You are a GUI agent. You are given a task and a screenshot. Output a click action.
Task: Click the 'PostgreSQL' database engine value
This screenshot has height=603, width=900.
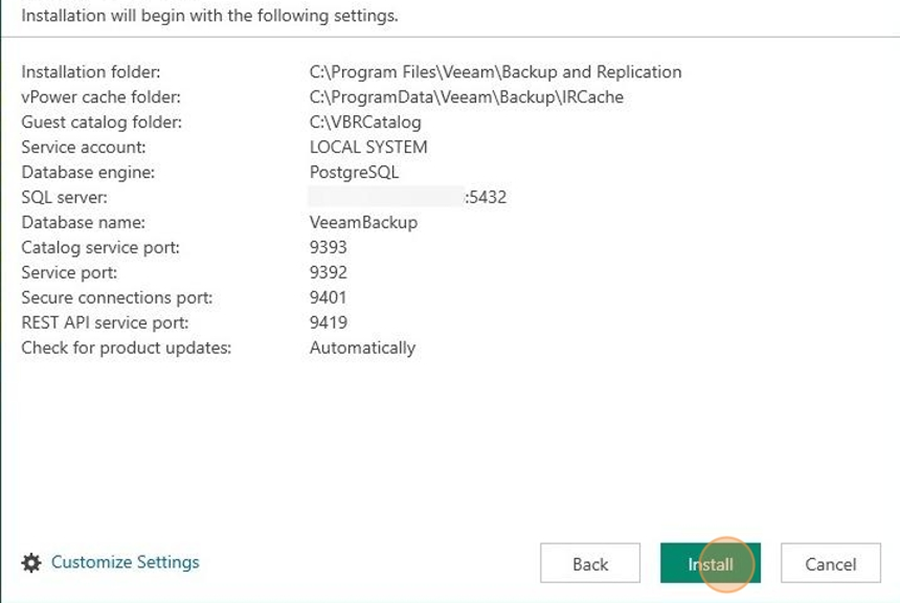coord(354,173)
